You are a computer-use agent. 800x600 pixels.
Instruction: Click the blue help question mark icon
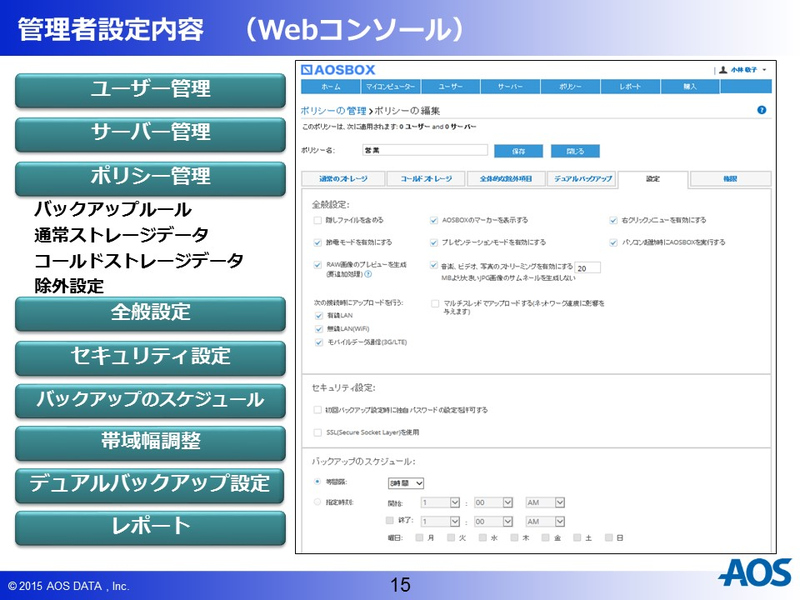(762, 110)
